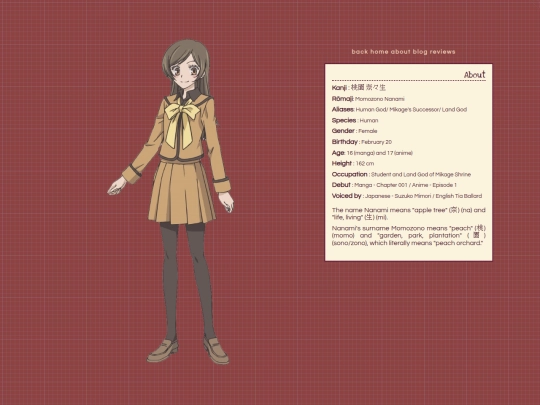Click the Species: Human line
Viewport: 540px width, 405px height.
355,121
